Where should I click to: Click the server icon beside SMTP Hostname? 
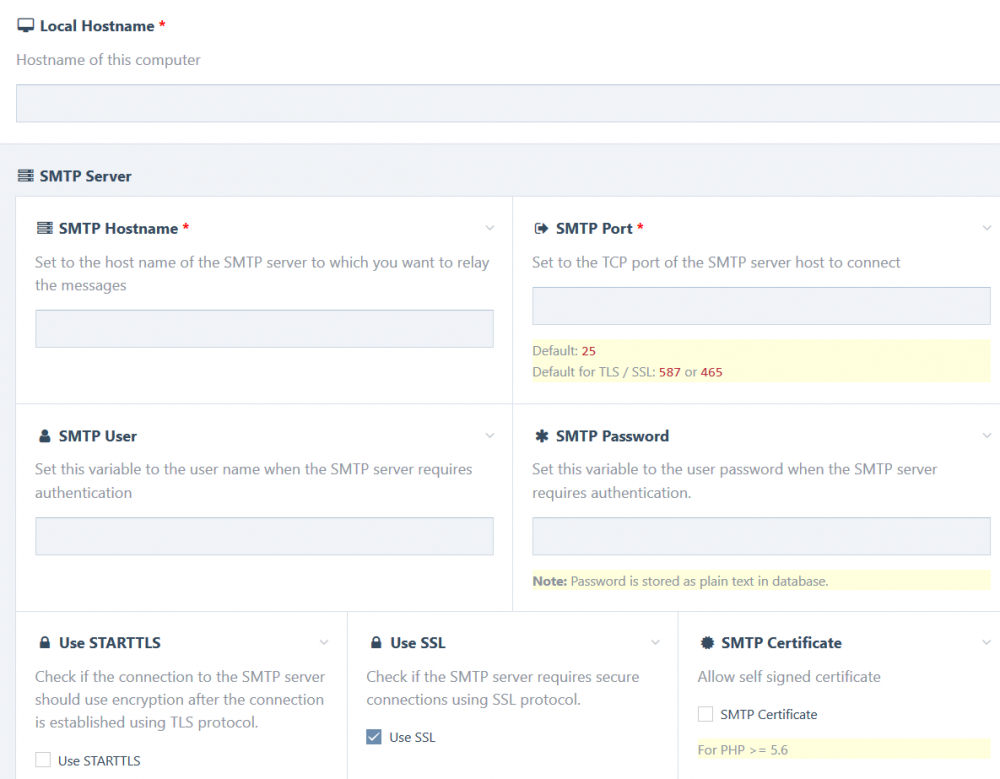(44, 229)
